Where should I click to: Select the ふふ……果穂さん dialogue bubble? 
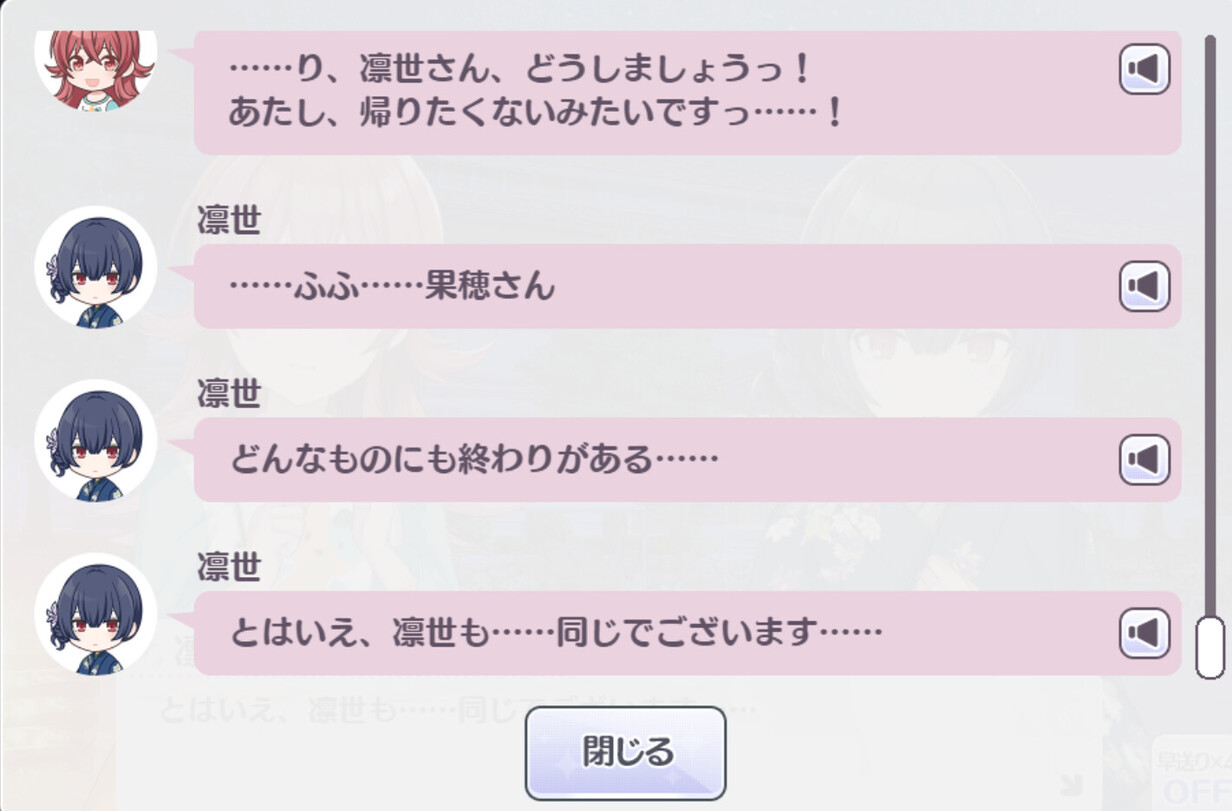[x=687, y=286]
